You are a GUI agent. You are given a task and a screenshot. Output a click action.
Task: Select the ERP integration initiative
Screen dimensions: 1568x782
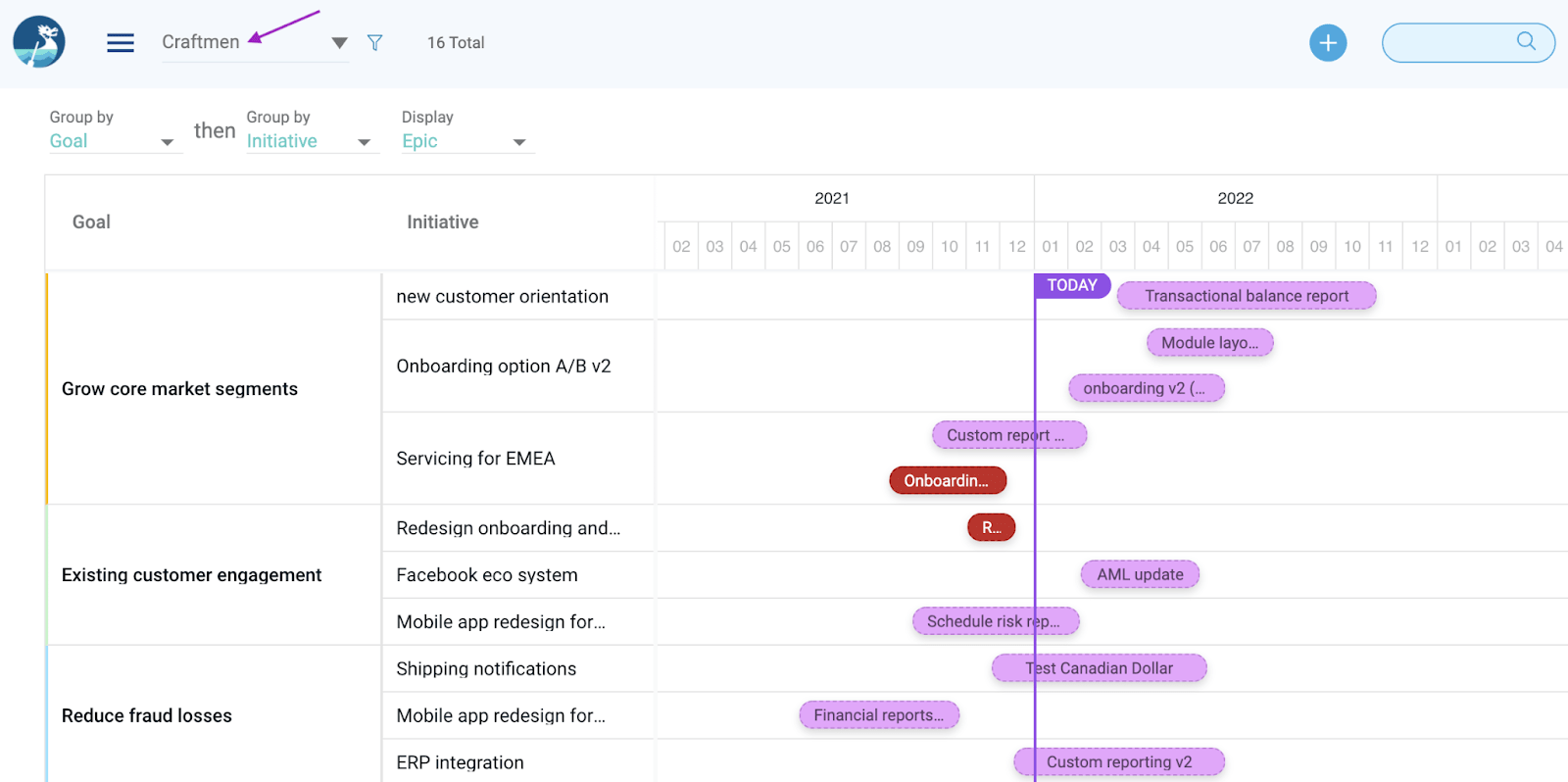coord(460,762)
